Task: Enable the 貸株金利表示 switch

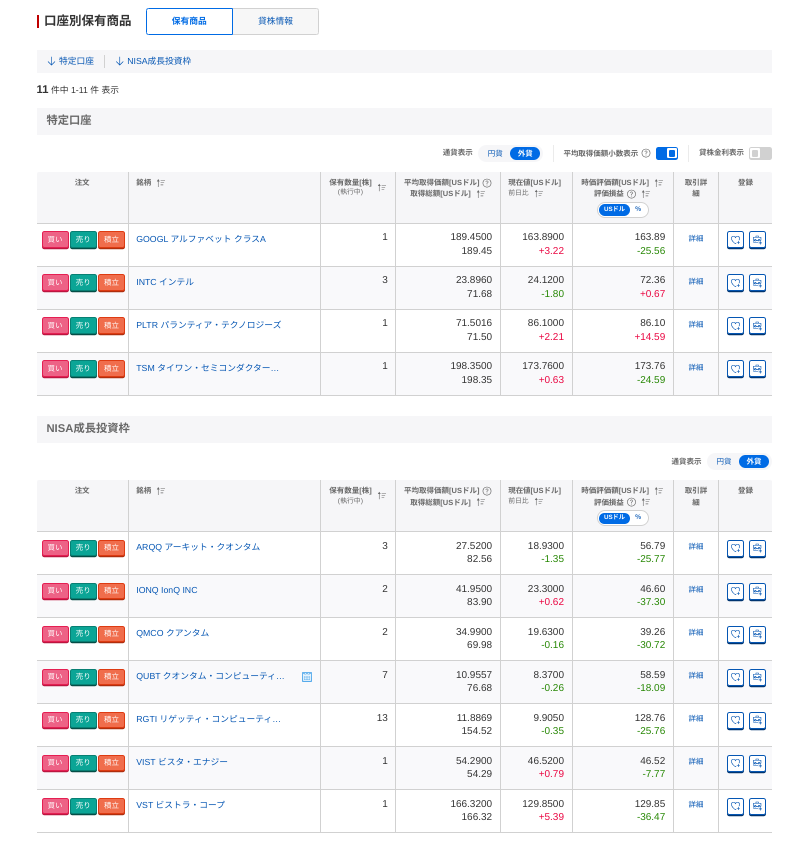Action: pos(760,153)
